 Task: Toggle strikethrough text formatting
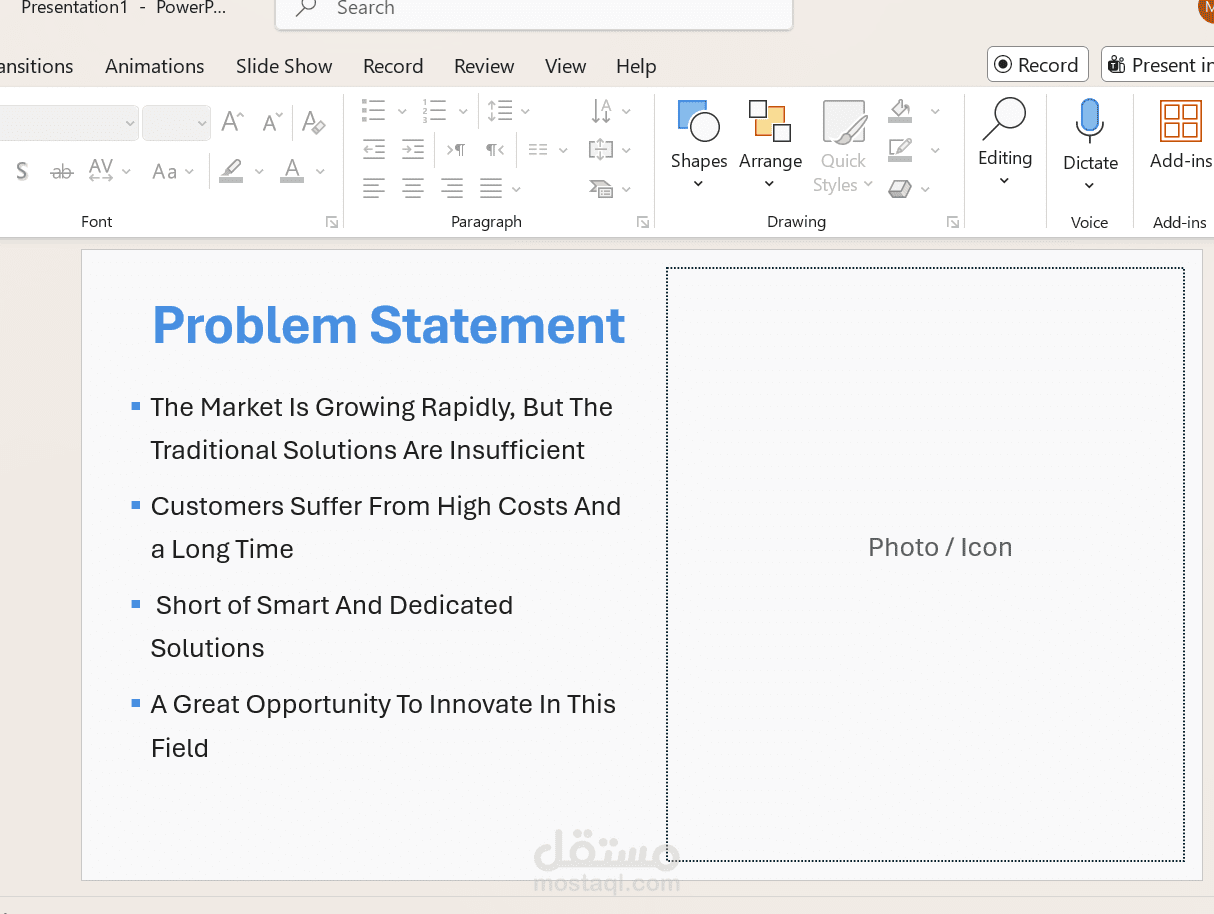point(62,171)
